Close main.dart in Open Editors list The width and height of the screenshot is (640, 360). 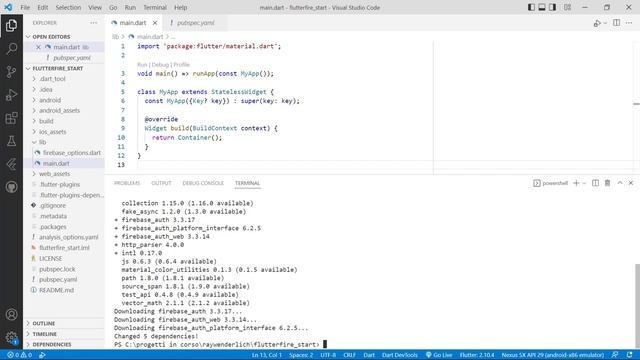tap(38, 47)
